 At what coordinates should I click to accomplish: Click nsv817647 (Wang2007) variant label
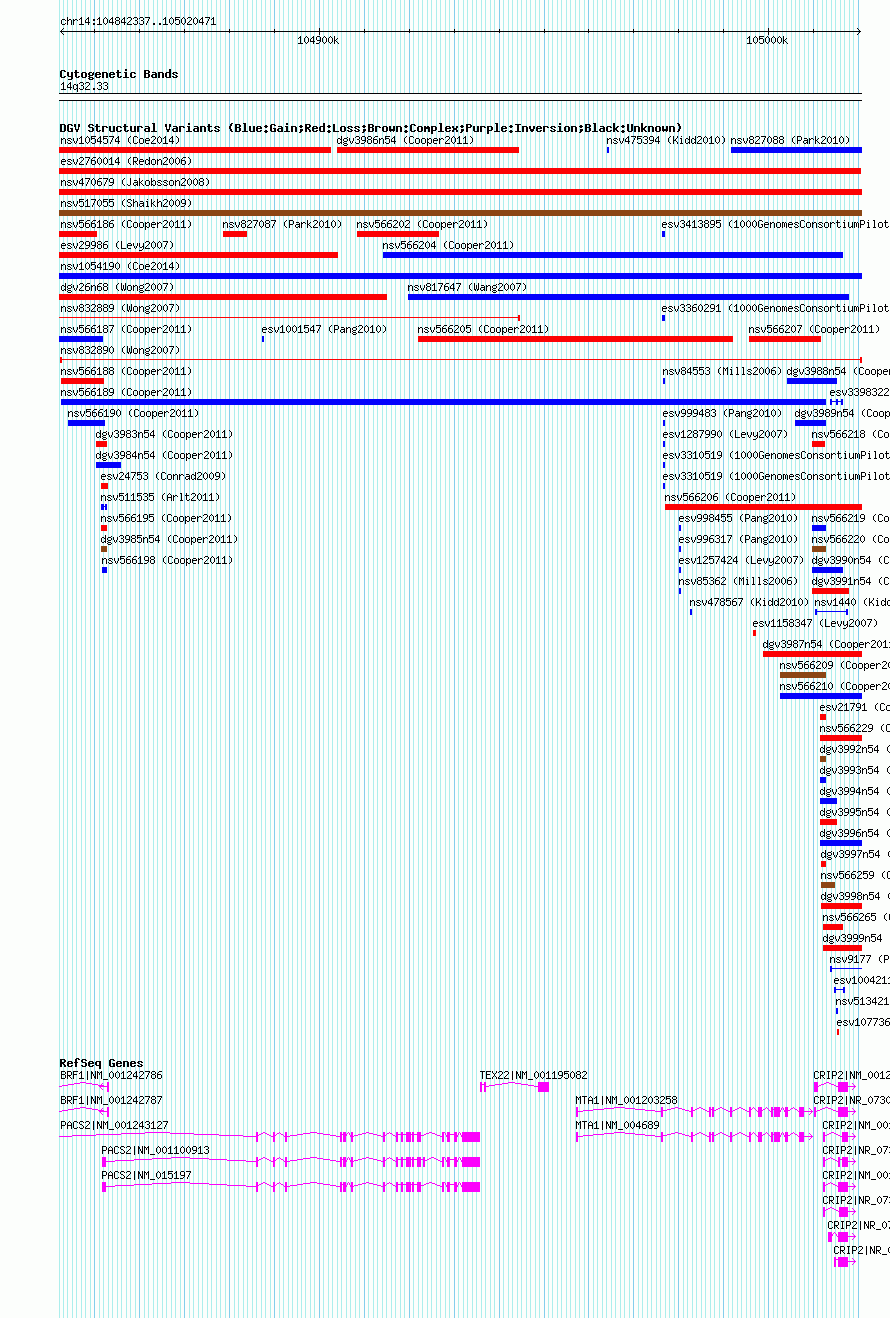467,287
